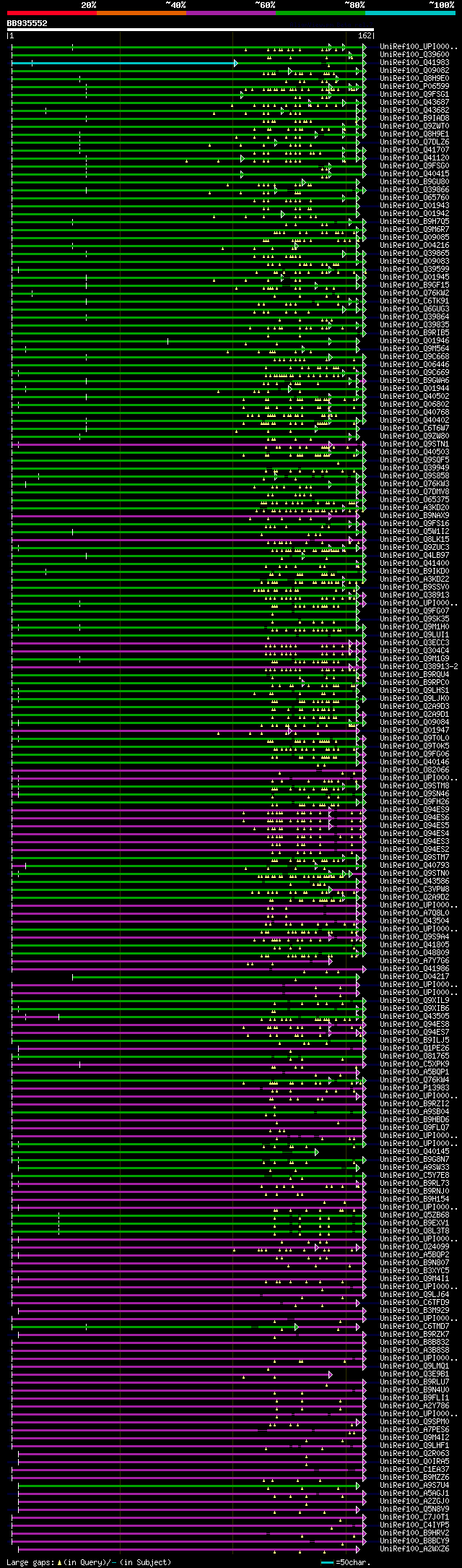The height and width of the screenshot is (1568, 462).
Task: Select hit name UniRef100_Q4LB97
Action: (x=414, y=556)
